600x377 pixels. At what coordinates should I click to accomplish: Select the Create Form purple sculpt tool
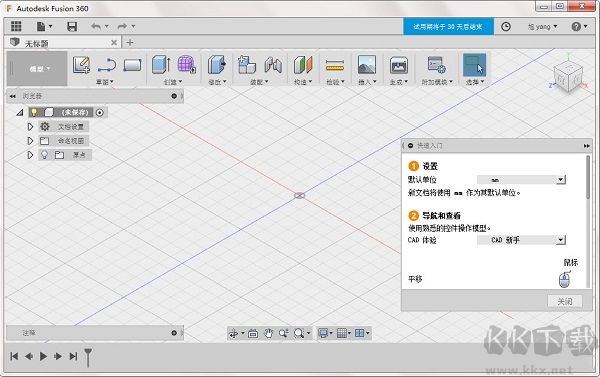187,64
